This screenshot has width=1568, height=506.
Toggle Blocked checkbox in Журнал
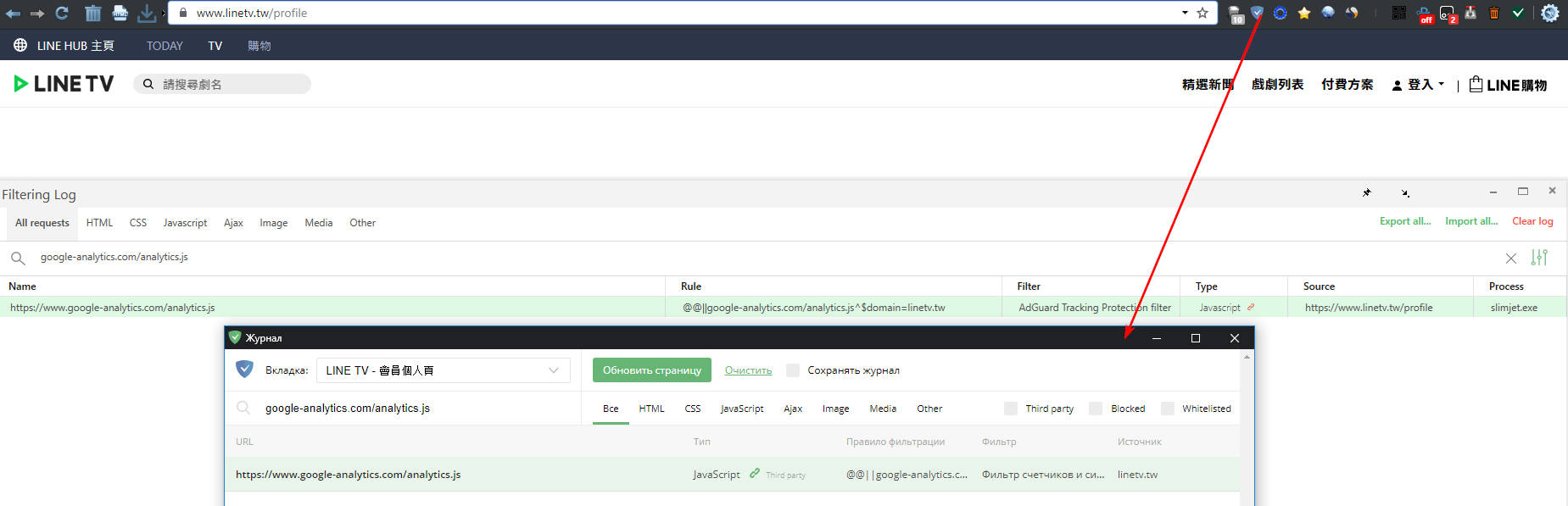1096,409
